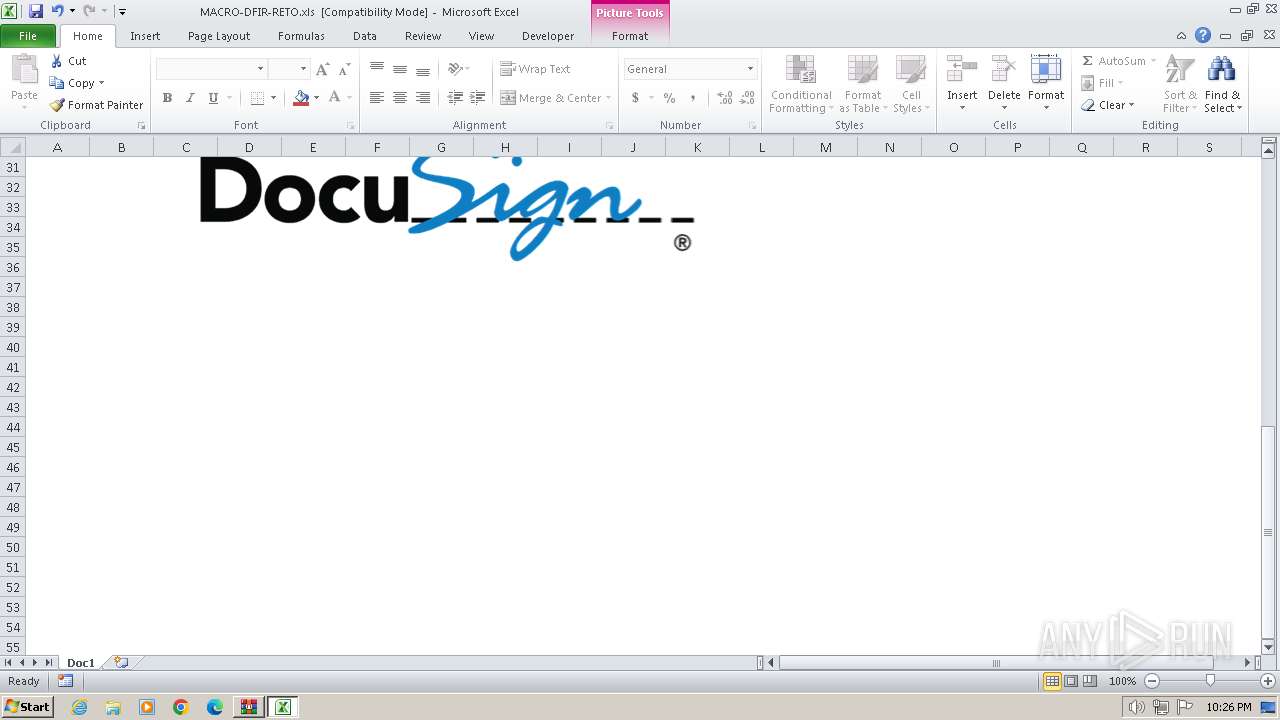The height and width of the screenshot is (720, 1280).
Task: Click the Paste clipboard icon
Action: (24, 71)
